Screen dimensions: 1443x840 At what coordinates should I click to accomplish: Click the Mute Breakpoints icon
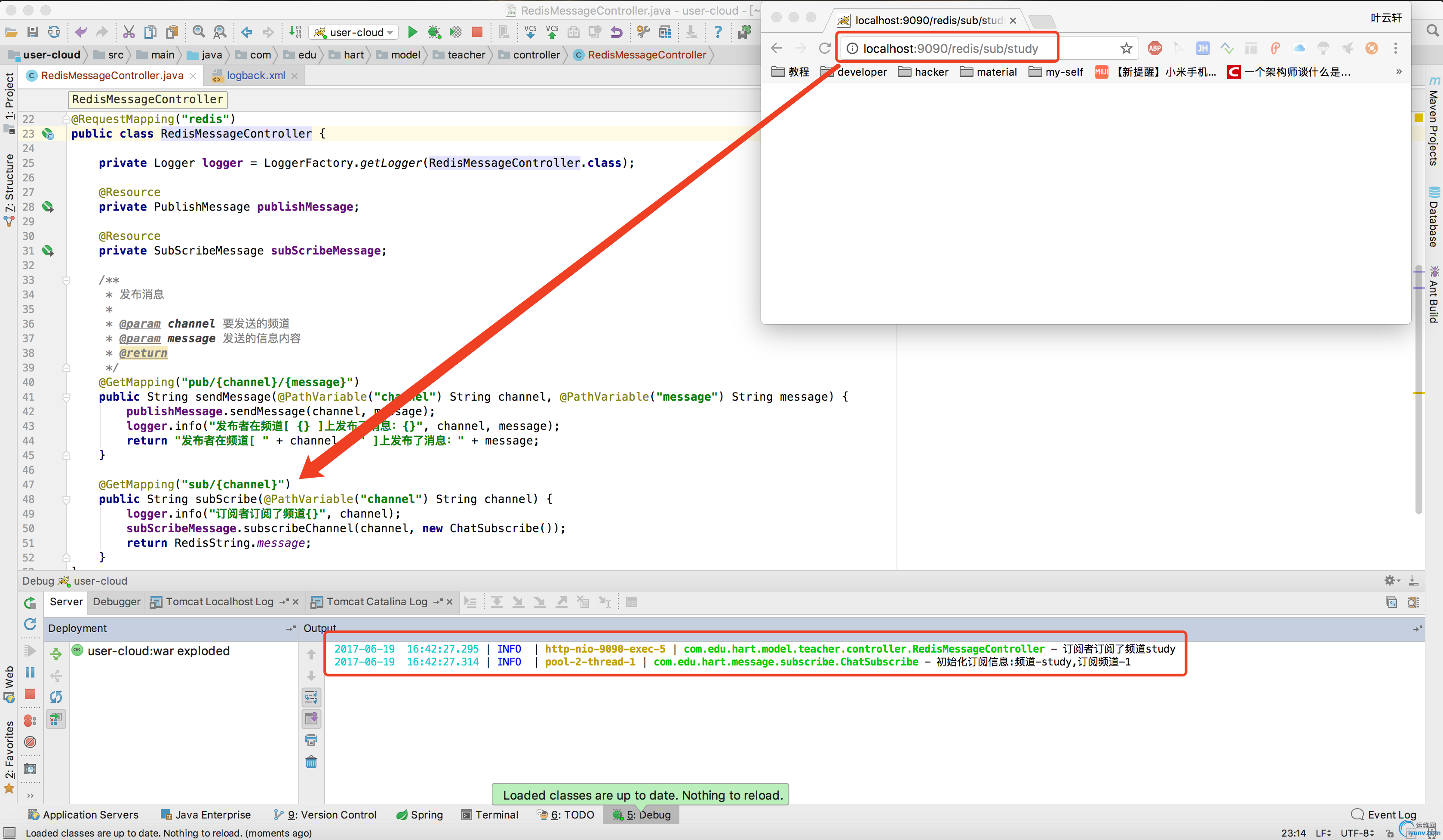(31, 742)
